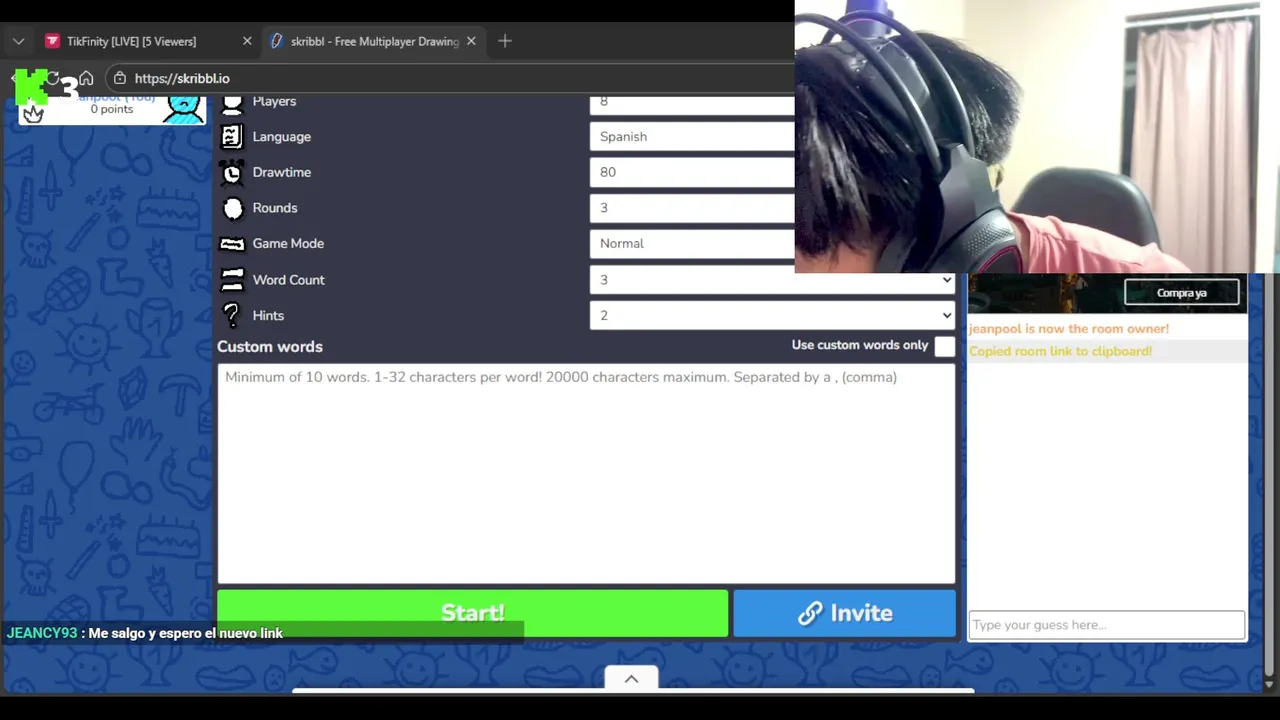Click the Invite button
The height and width of the screenshot is (720, 1280).
[x=845, y=613]
